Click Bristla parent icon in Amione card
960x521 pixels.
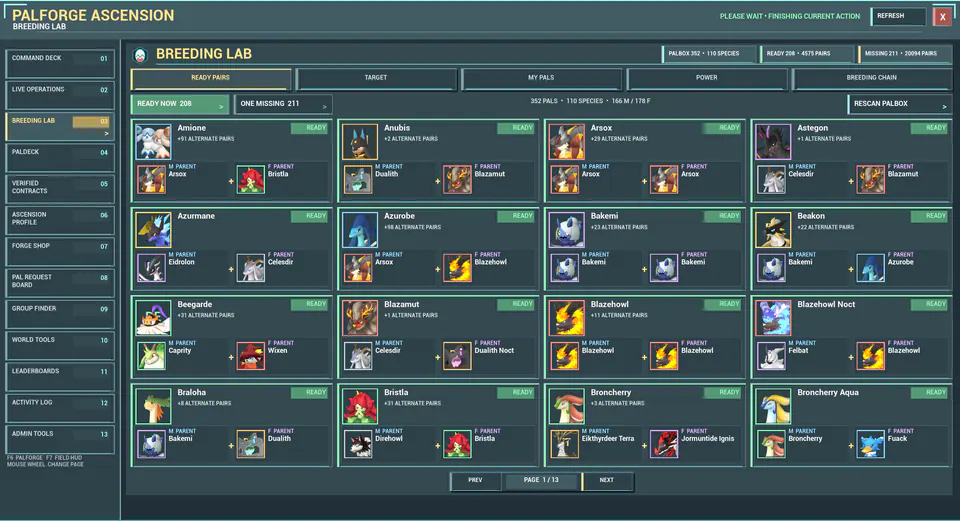coord(250,180)
